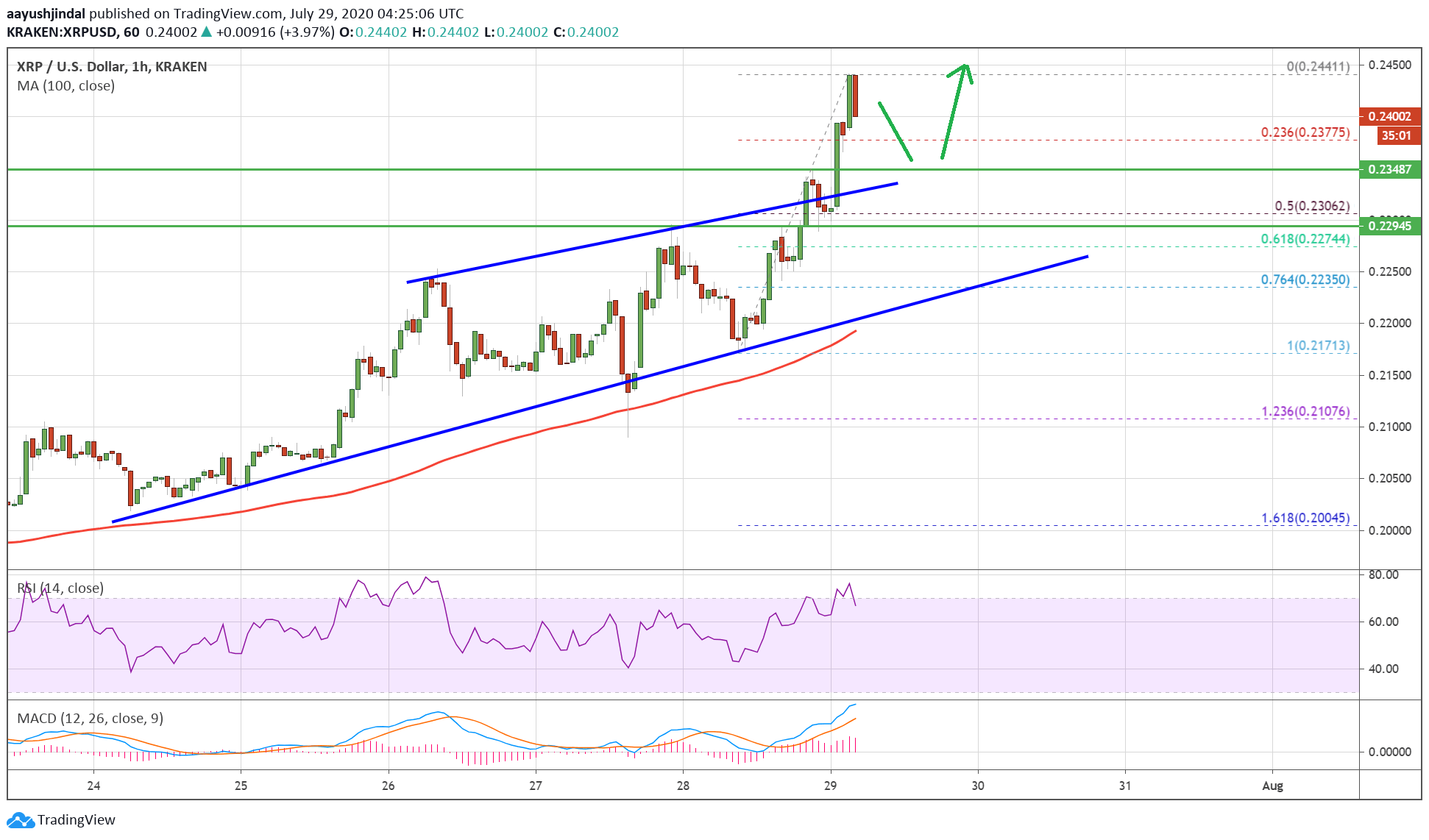The height and width of the screenshot is (840, 1429).
Task: Click the 0.618(0.22744) Fibonacci label
Action: point(1305,239)
